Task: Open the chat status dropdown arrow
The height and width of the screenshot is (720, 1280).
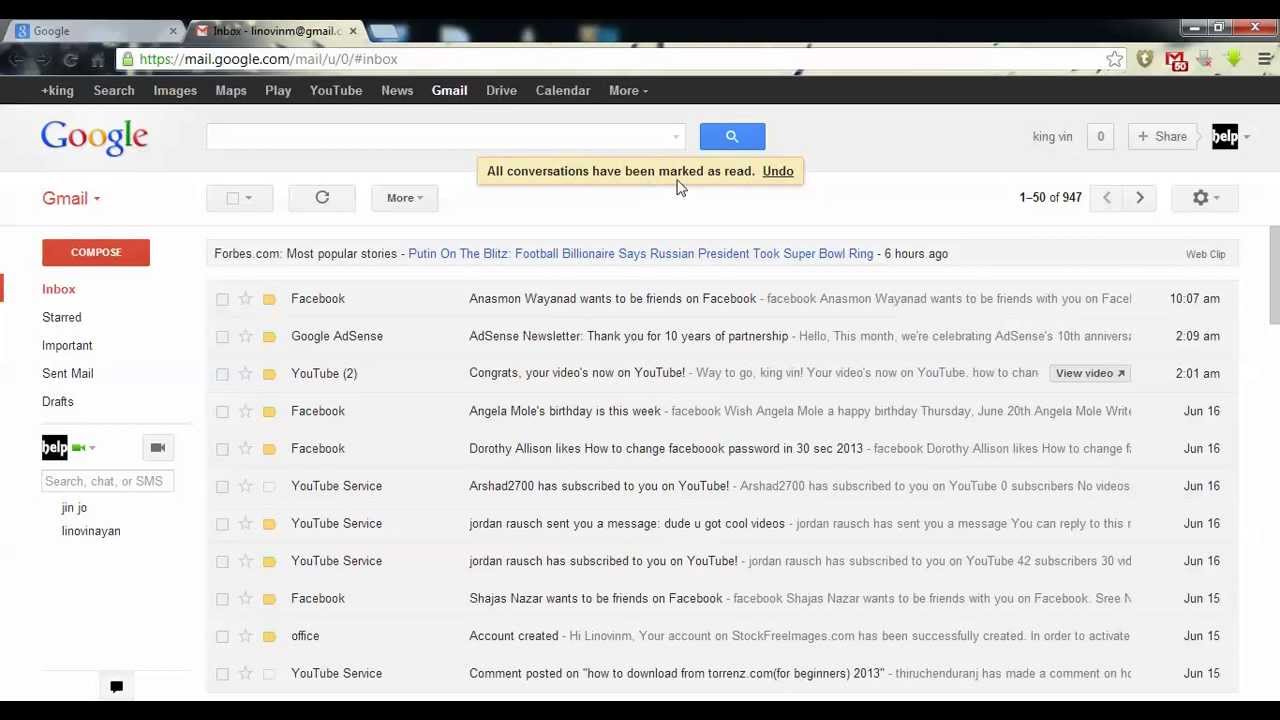Action: pyautogui.click(x=92, y=448)
